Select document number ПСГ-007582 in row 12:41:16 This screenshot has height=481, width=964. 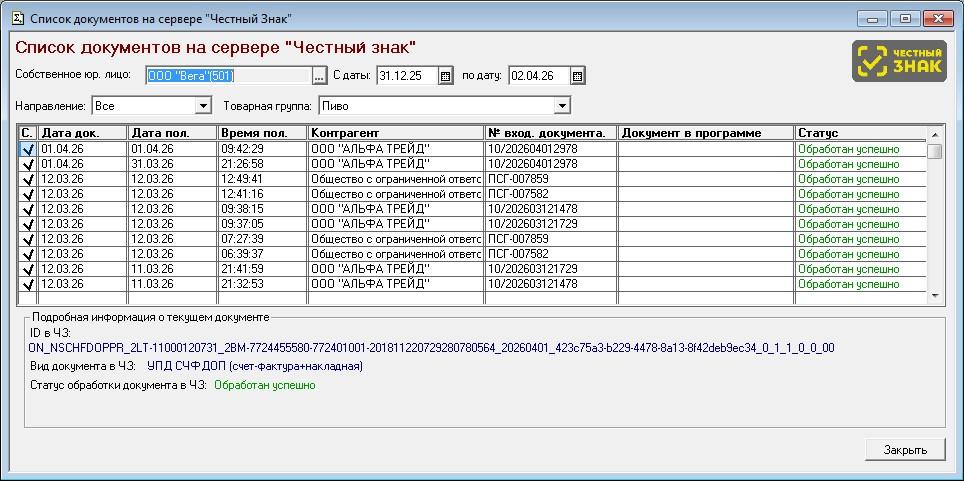pyautogui.click(x=551, y=194)
